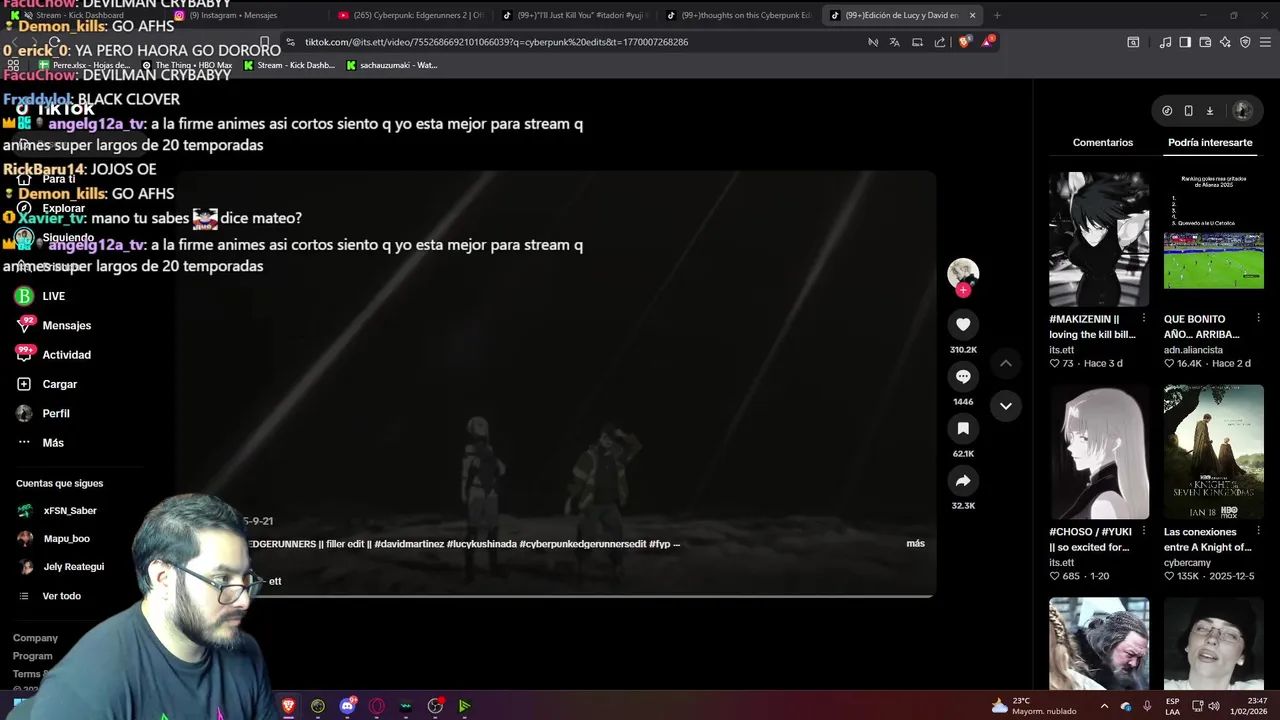Open the sachauzumaki Kick bookmark
The image size is (1280, 720).
point(392,65)
